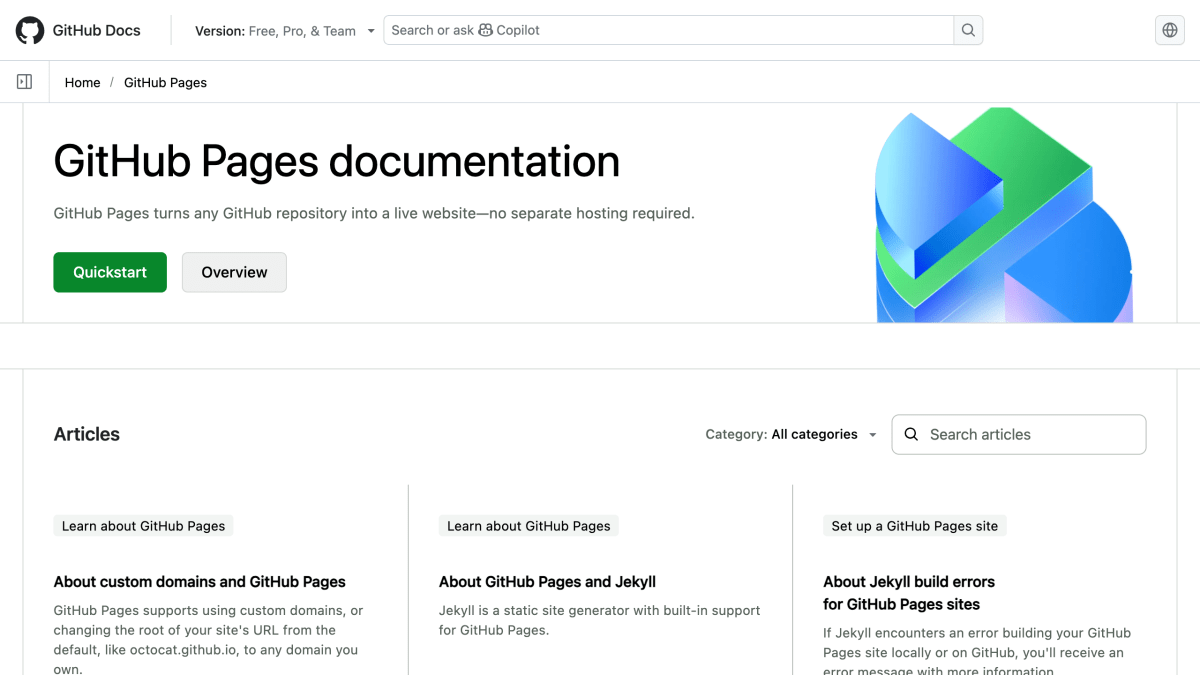Focus the Search or ask Copilot field
Viewport: 1200px width, 675px height.
668,30
